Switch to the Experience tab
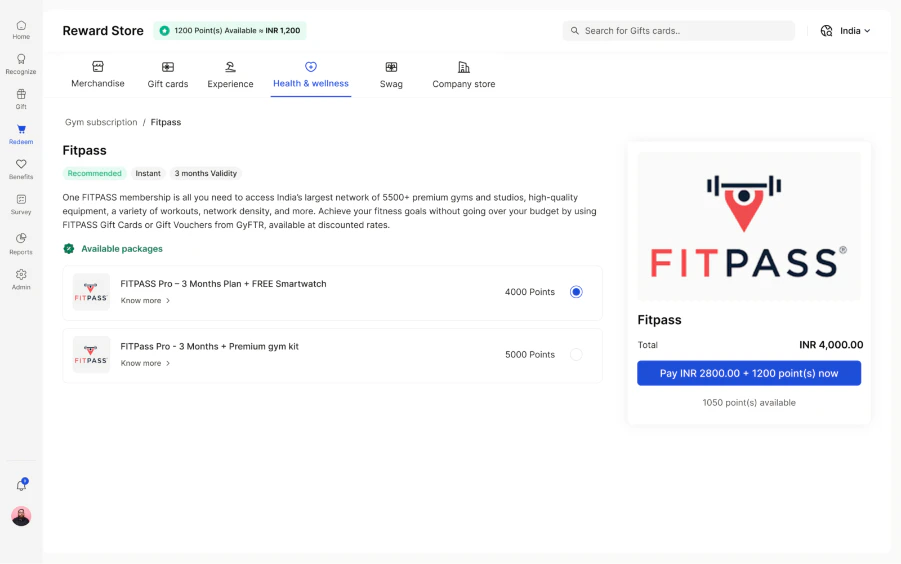The image size is (901, 564). tap(230, 75)
